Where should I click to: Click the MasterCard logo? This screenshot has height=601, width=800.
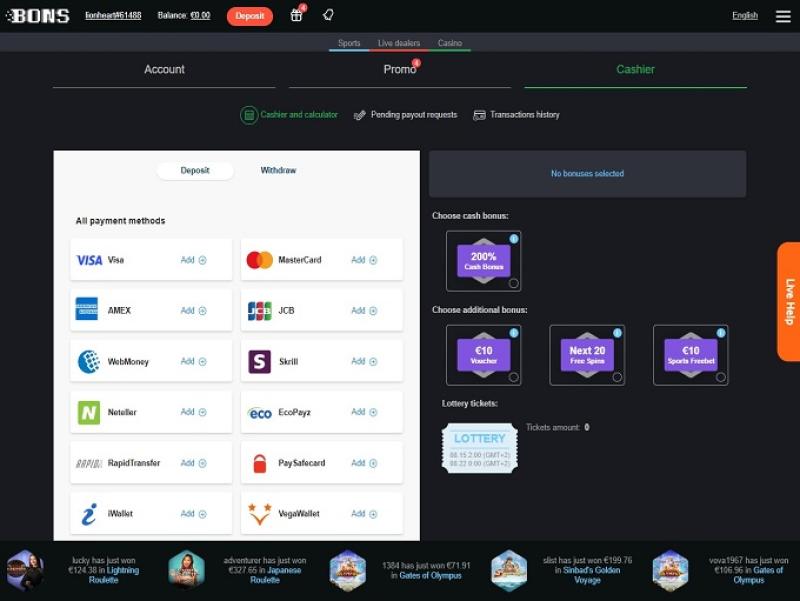pyautogui.click(x=260, y=260)
